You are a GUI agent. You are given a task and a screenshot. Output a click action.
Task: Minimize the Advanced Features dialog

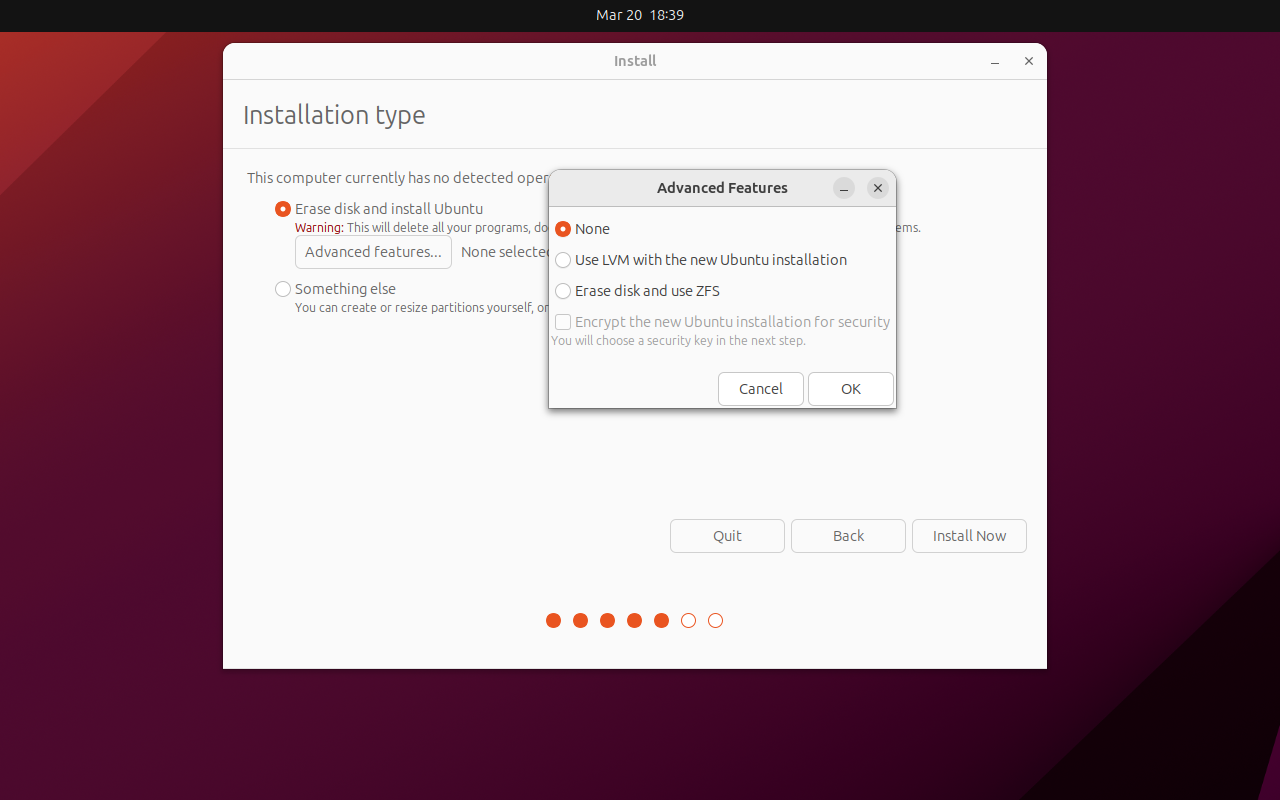[x=844, y=188]
